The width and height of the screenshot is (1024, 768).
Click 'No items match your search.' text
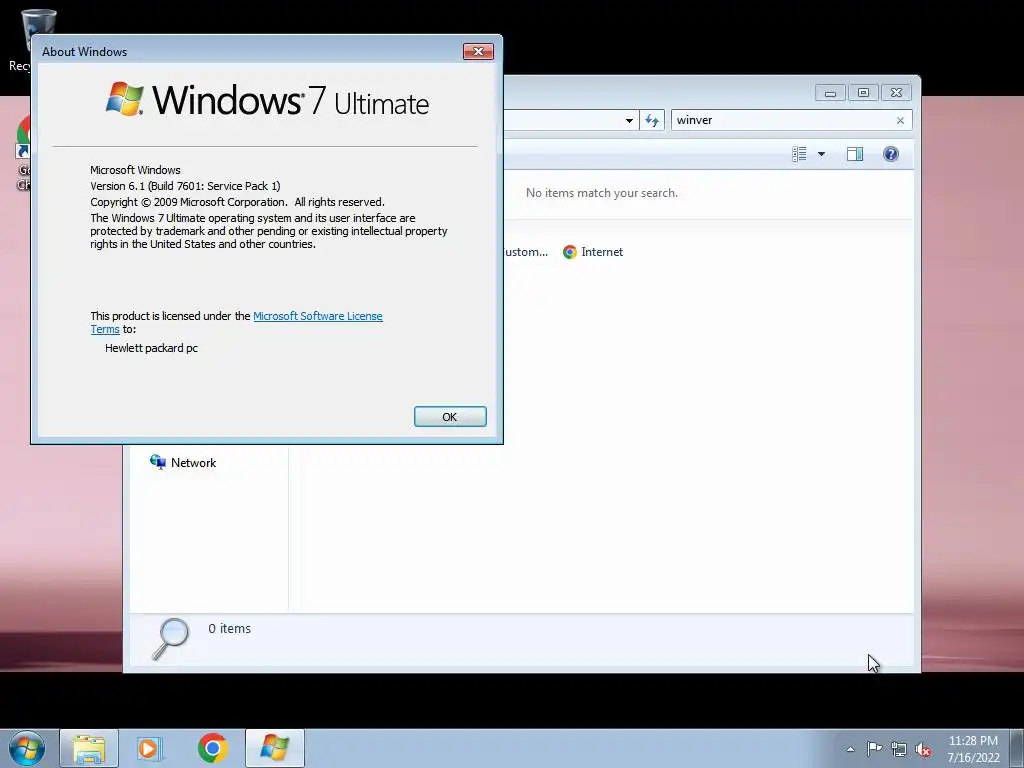tap(601, 193)
